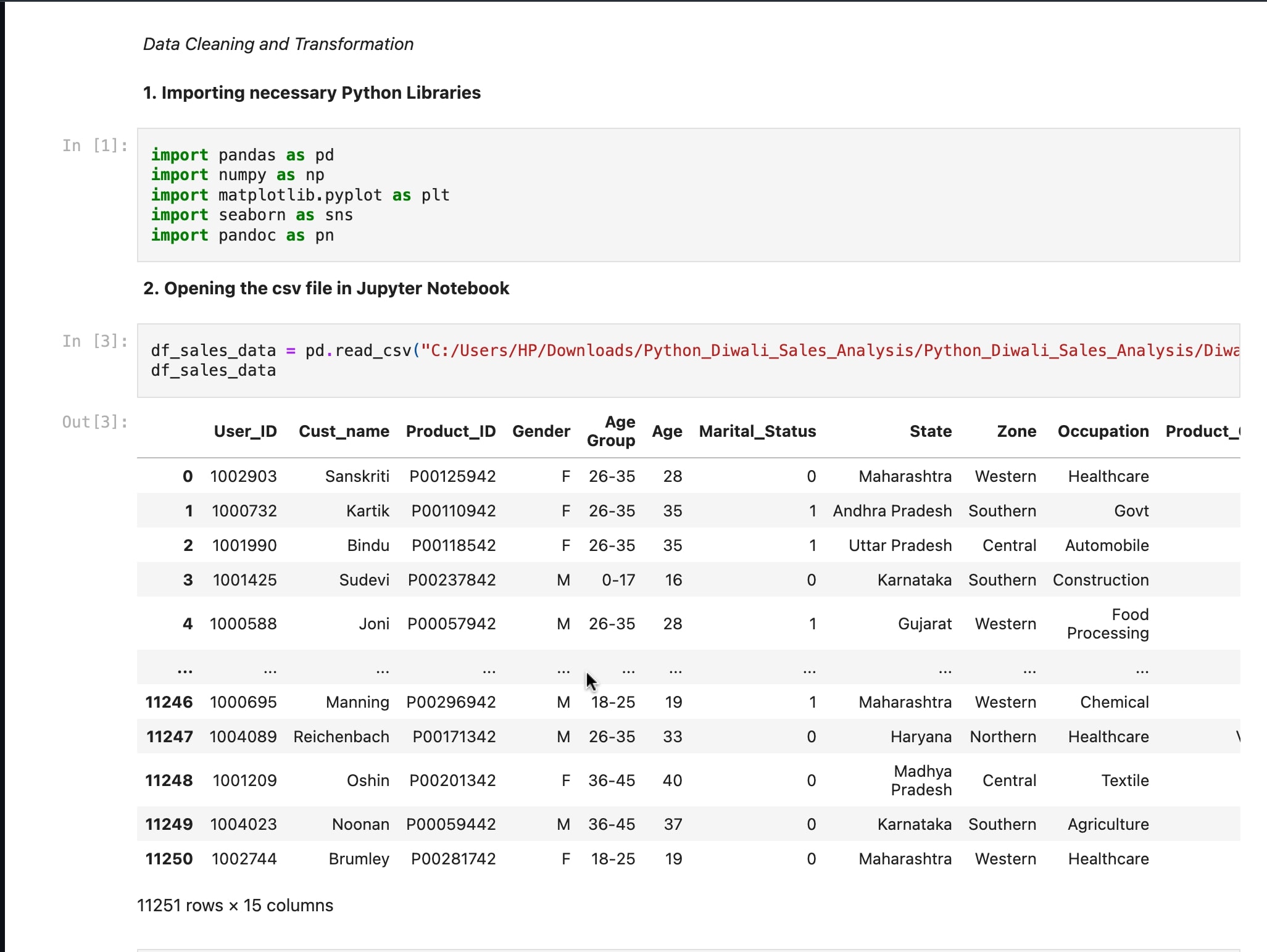The width and height of the screenshot is (1267, 952).
Task: Click the Opening the csv file heading
Action: (x=326, y=288)
